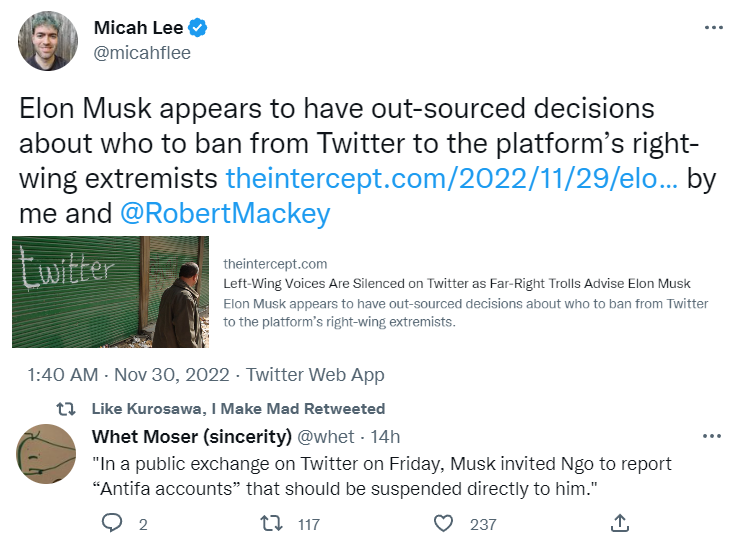Open 'Like Kurosawa, I Make Mad Retweeted' profile
This screenshot has width=740, height=550.
tap(238, 409)
